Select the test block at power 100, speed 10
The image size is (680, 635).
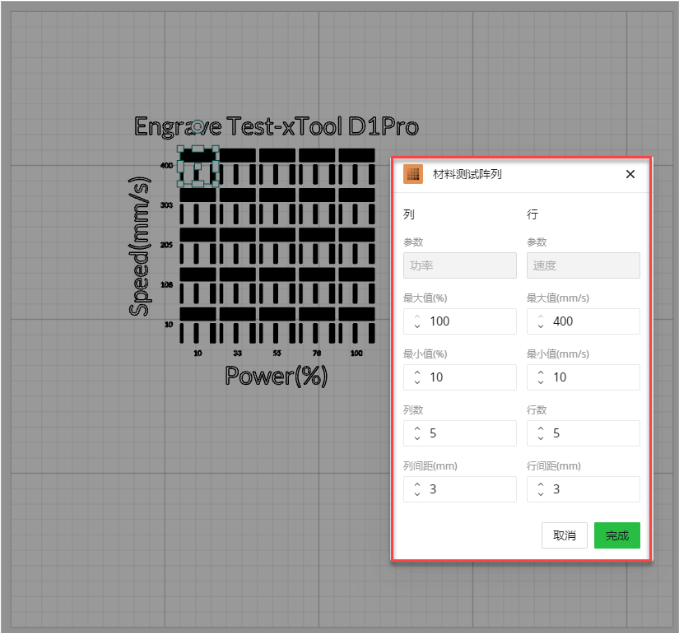pyautogui.click(x=356, y=325)
